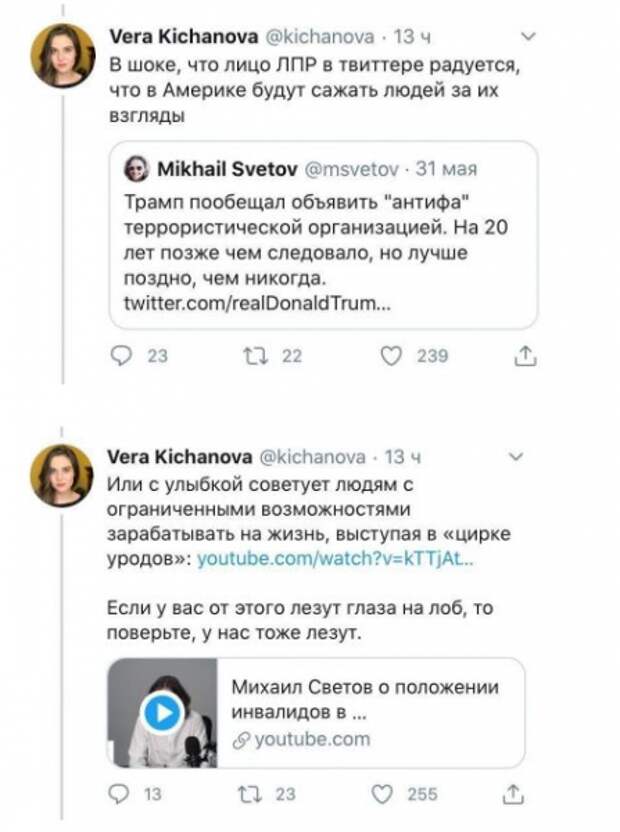Viewport: 620px width, 832px height.
Task: Open the youtube.com link card title
Action: point(365,699)
